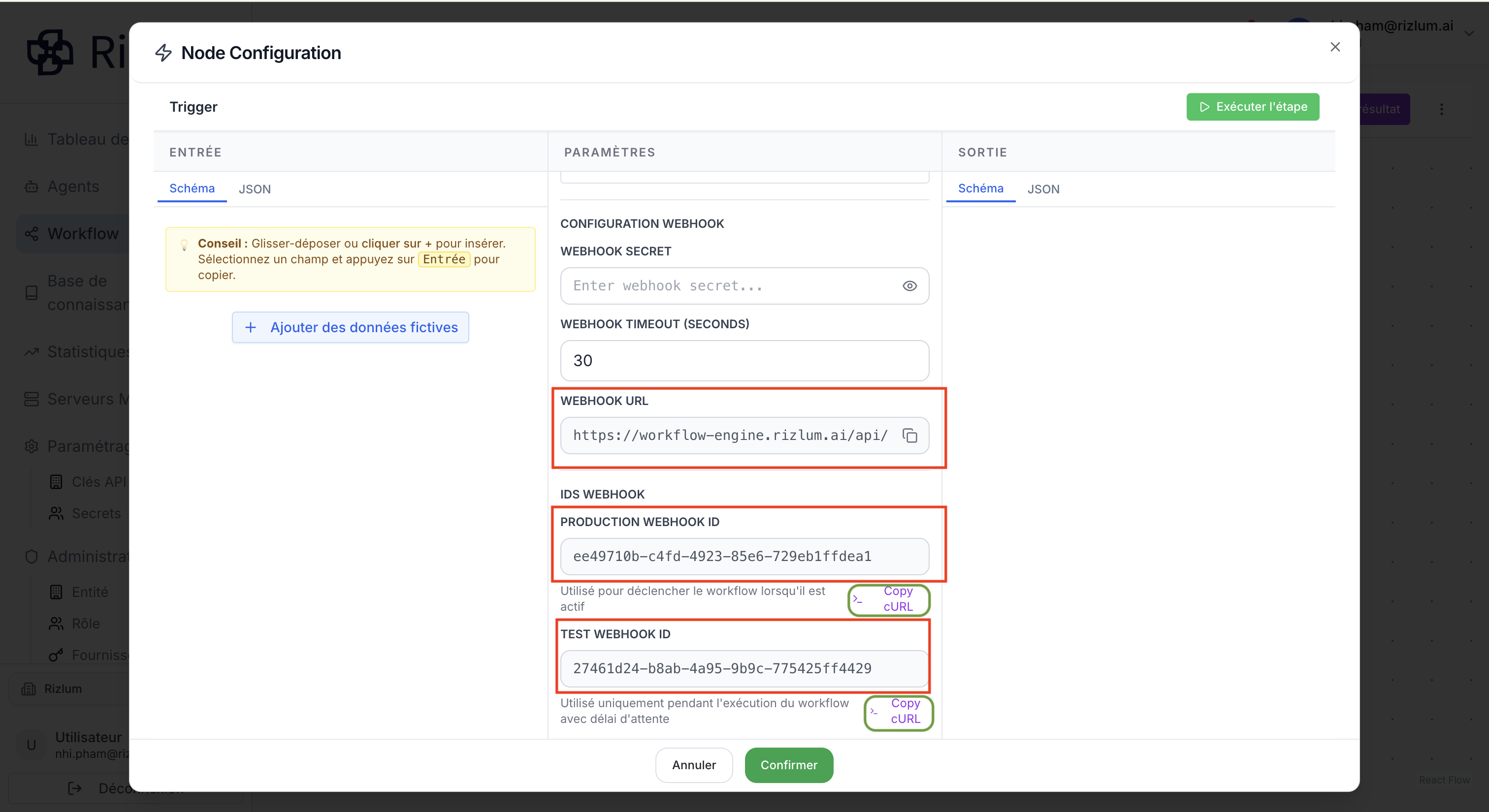Confirm the node configuration with Confirmer
1489x812 pixels.
click(x=788, y=765)
